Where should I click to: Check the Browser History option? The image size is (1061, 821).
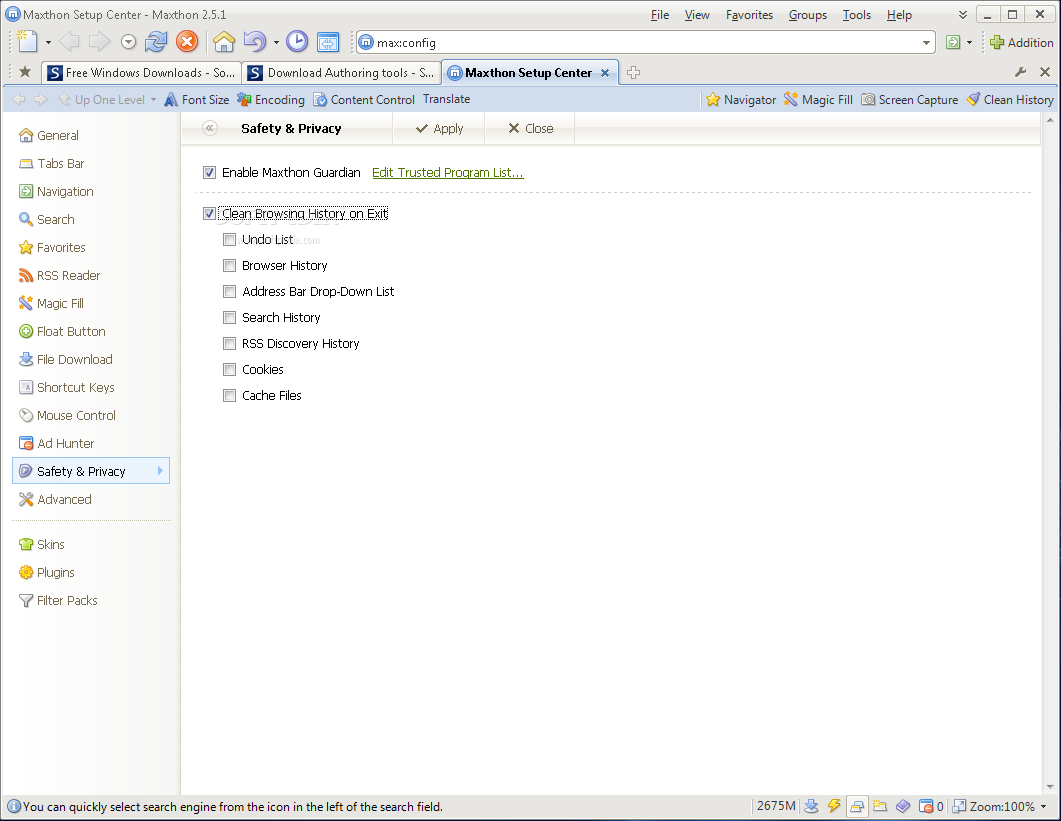pos(229,265)
